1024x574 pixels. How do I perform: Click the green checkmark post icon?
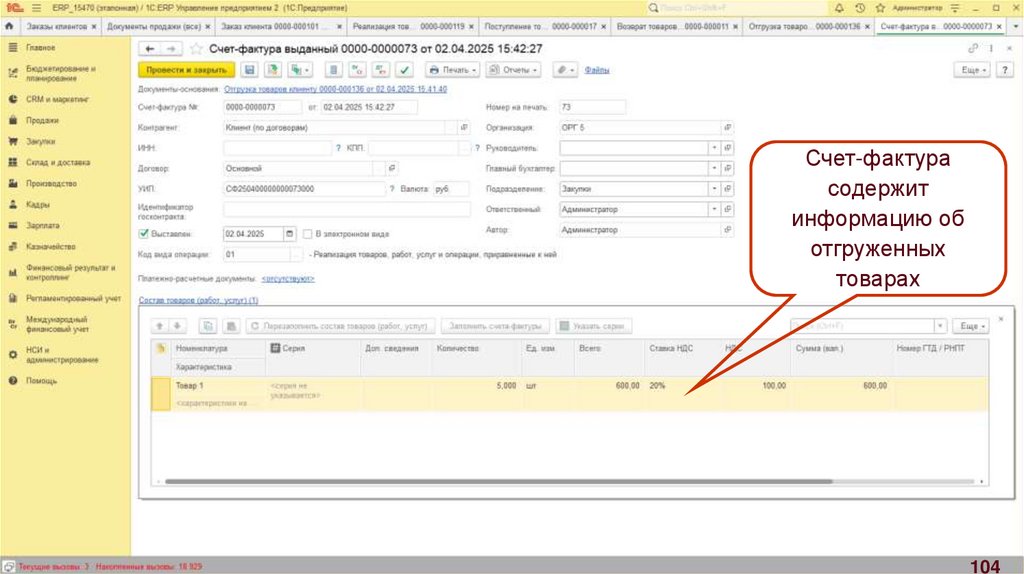coord(404,70)
